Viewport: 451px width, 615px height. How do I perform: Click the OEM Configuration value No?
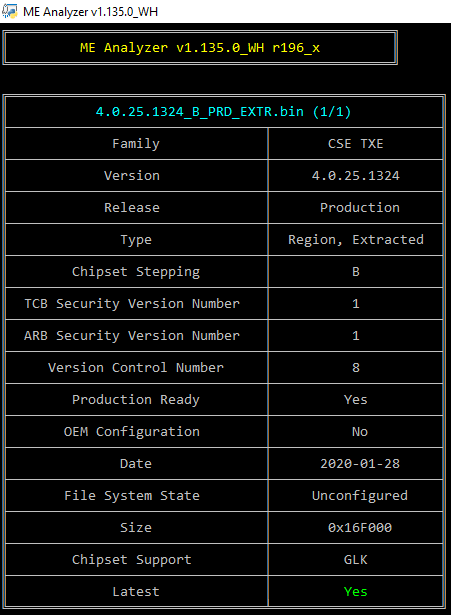360,431
